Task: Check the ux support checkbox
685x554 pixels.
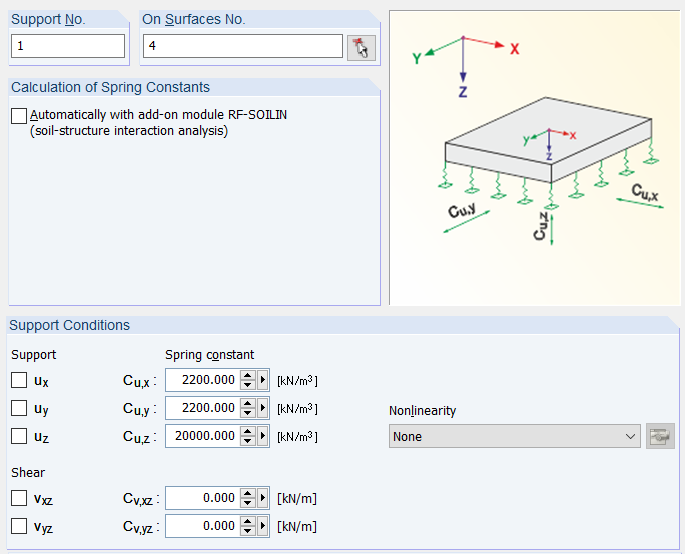Action: [19, 380]
